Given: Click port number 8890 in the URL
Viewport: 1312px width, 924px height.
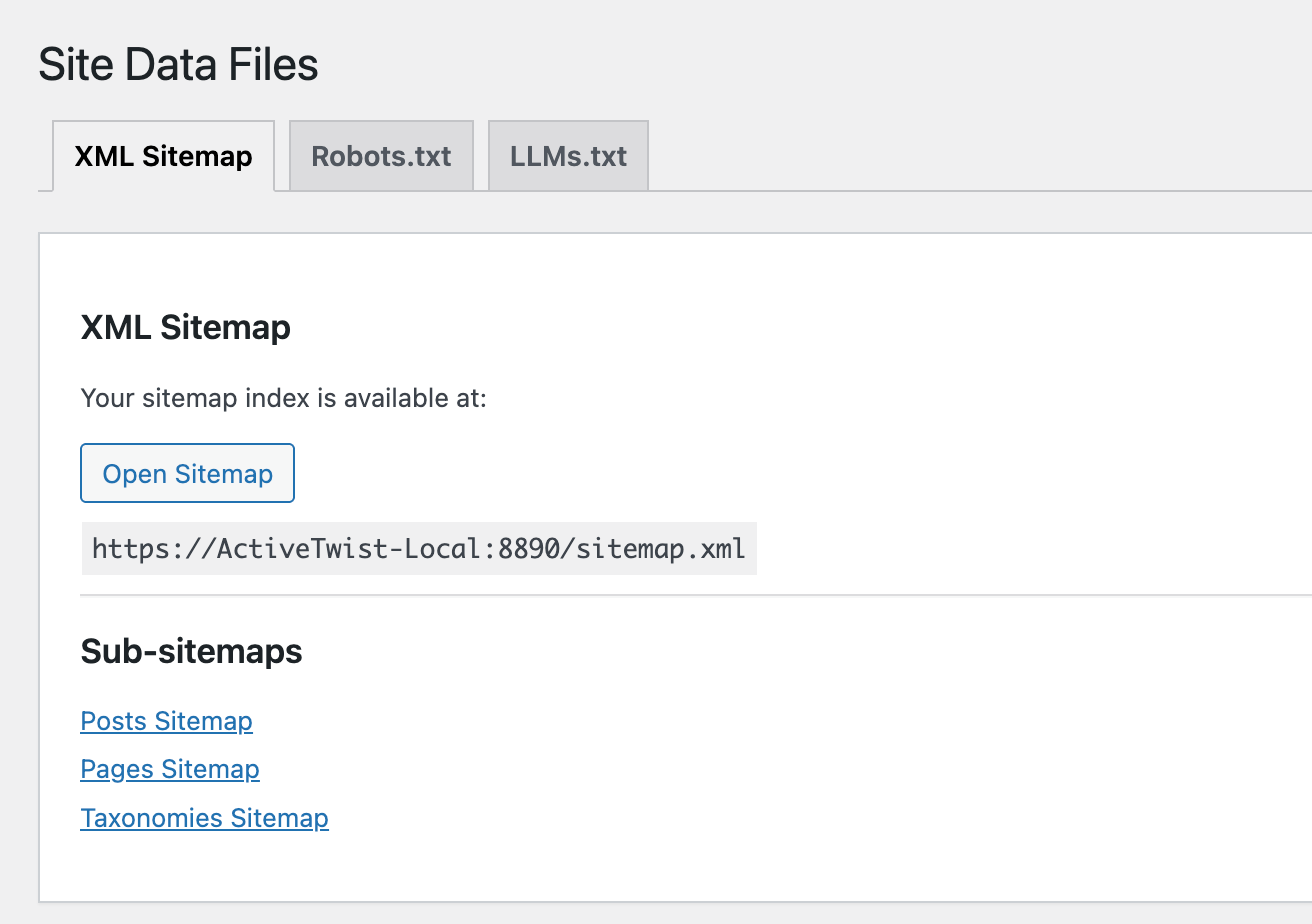Looking at the screenshot, I should click(537, 548).
